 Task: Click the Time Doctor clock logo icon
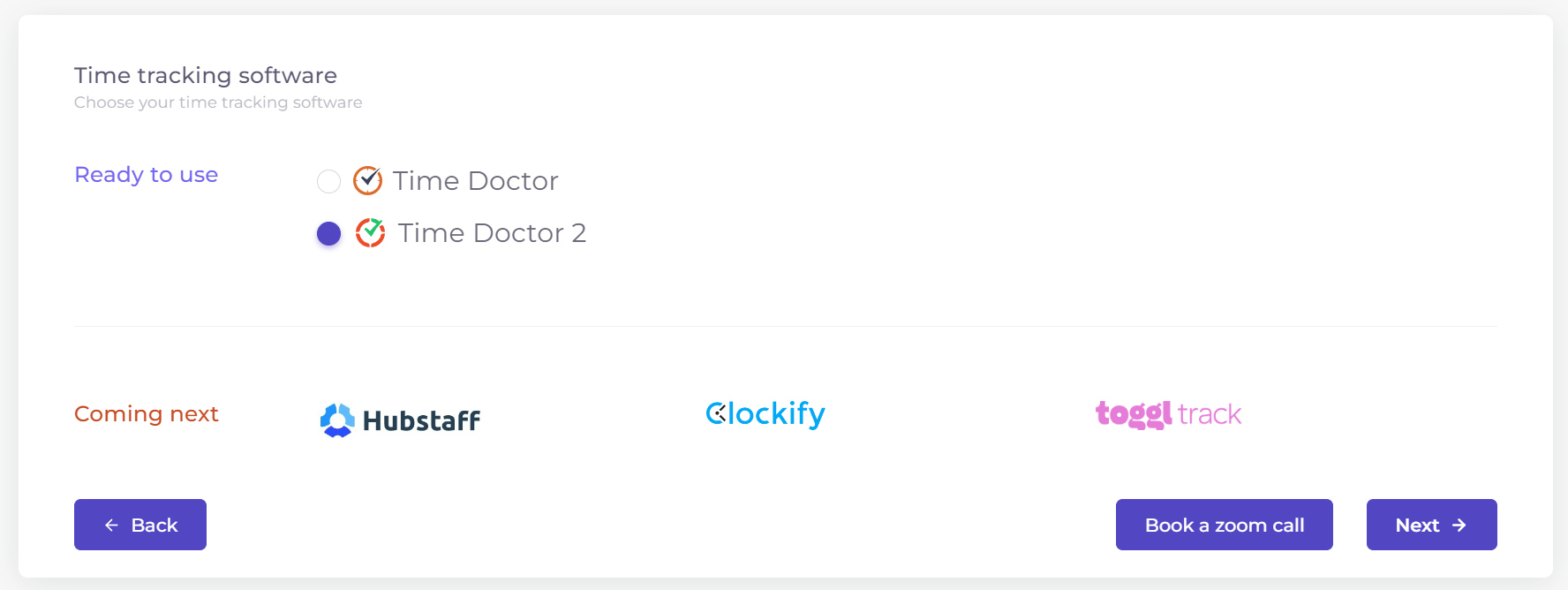(x=367, y=180)
